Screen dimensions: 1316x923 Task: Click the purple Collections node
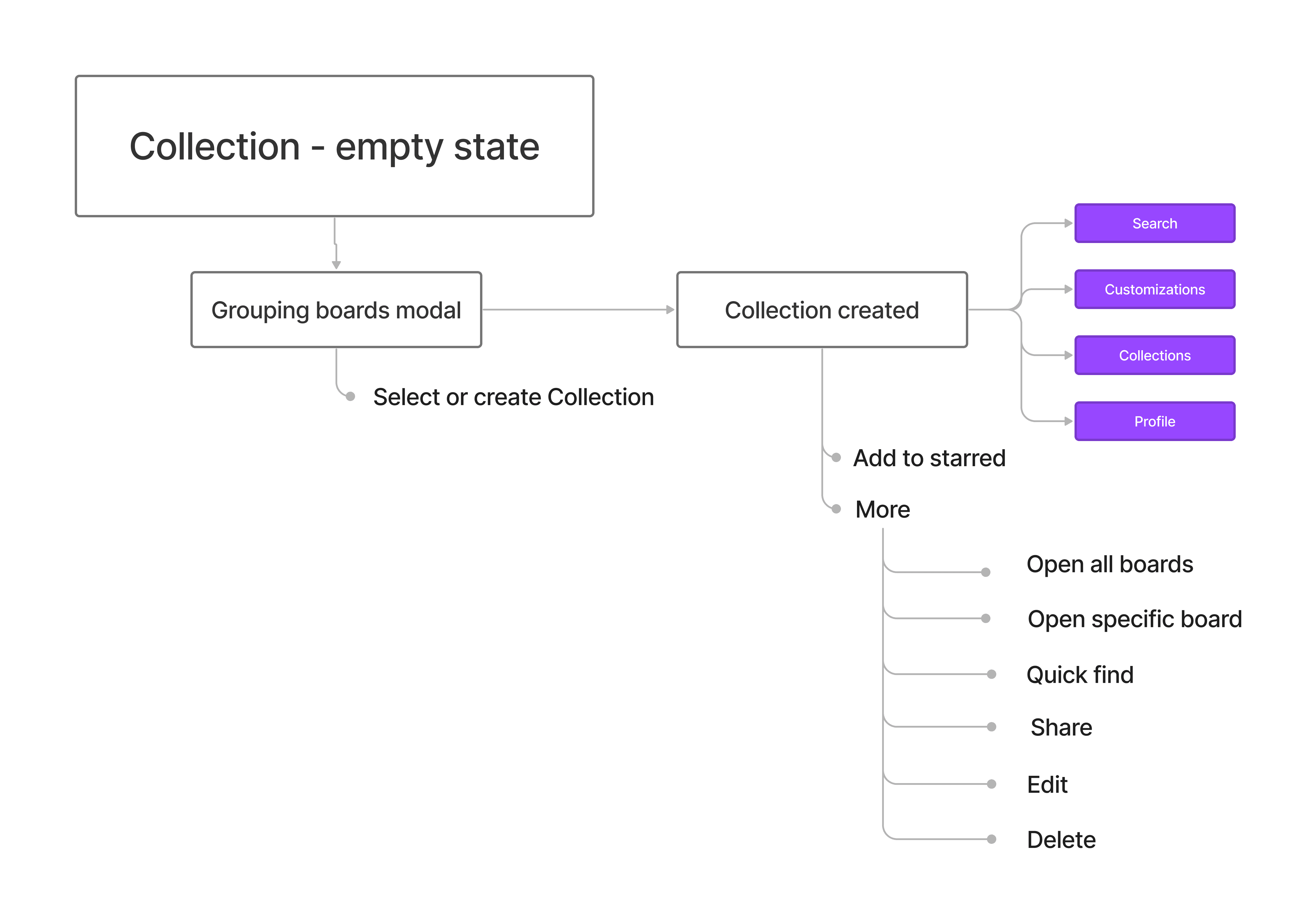coord(1154,355)
